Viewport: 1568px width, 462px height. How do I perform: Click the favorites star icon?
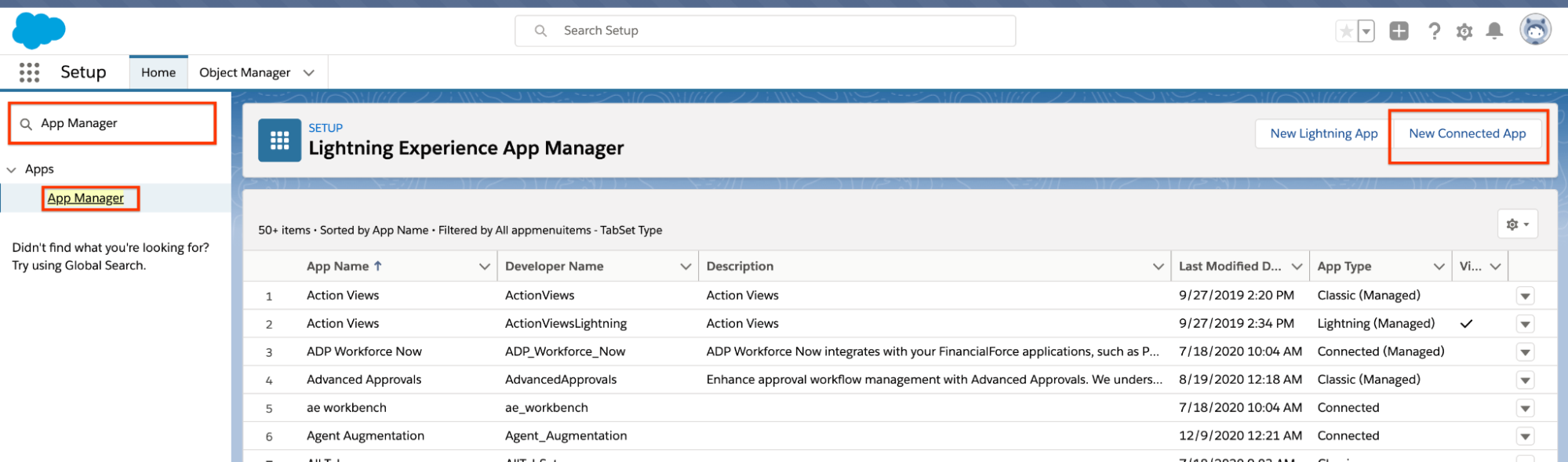click(x=1346, y=31)
